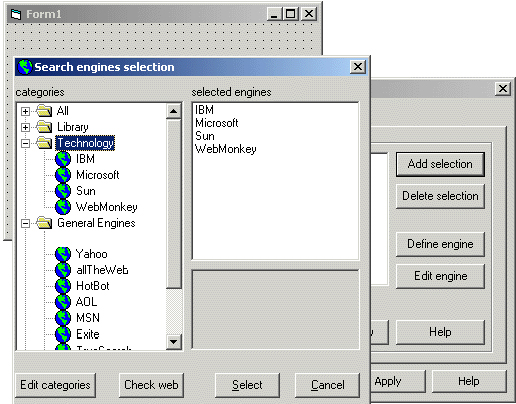Click Delete selection in background window
The image size is (516, 404).
pos(440,196)
